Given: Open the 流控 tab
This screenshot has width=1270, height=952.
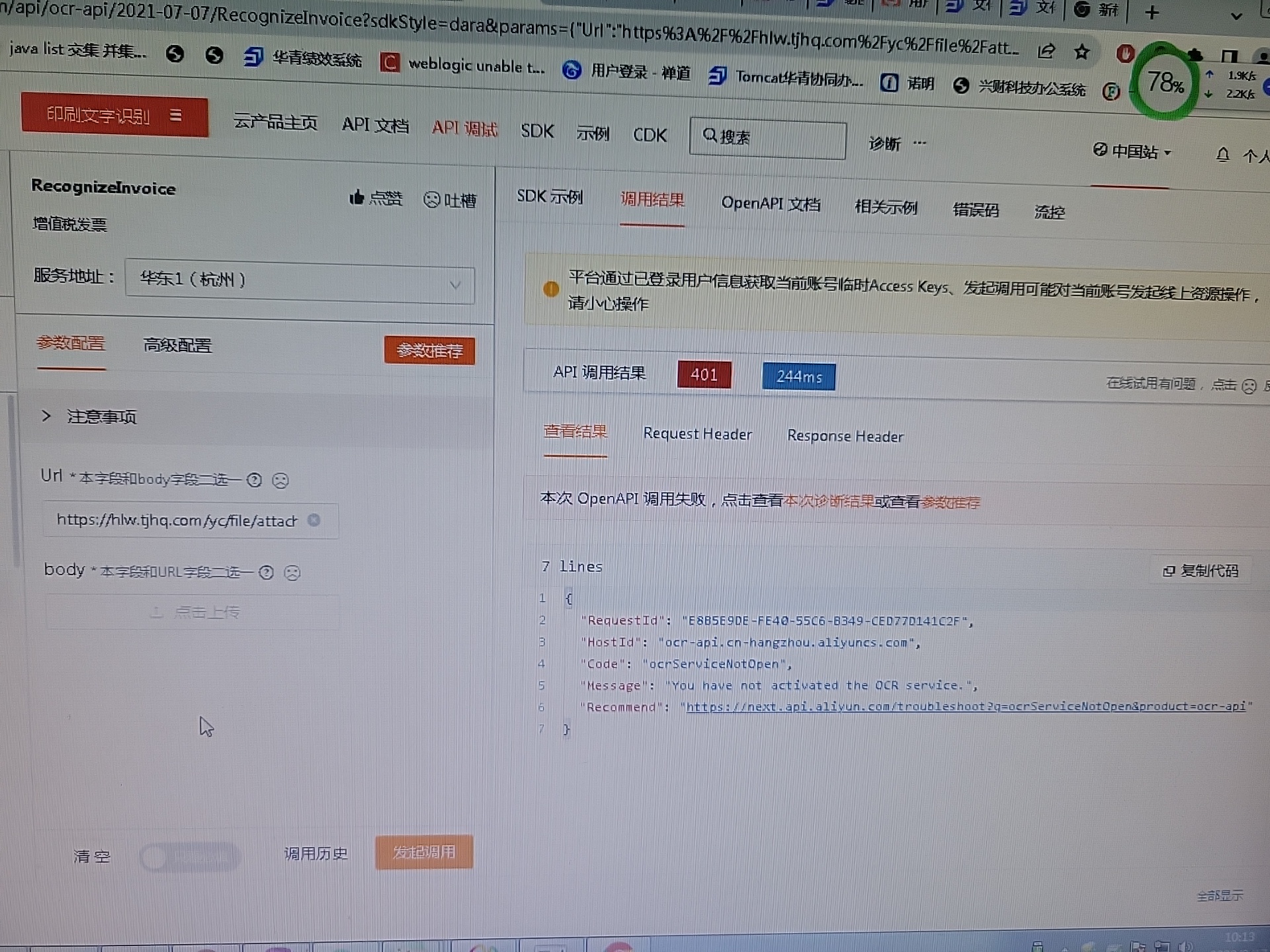Looking at the screenshot, I should 1050,212.
